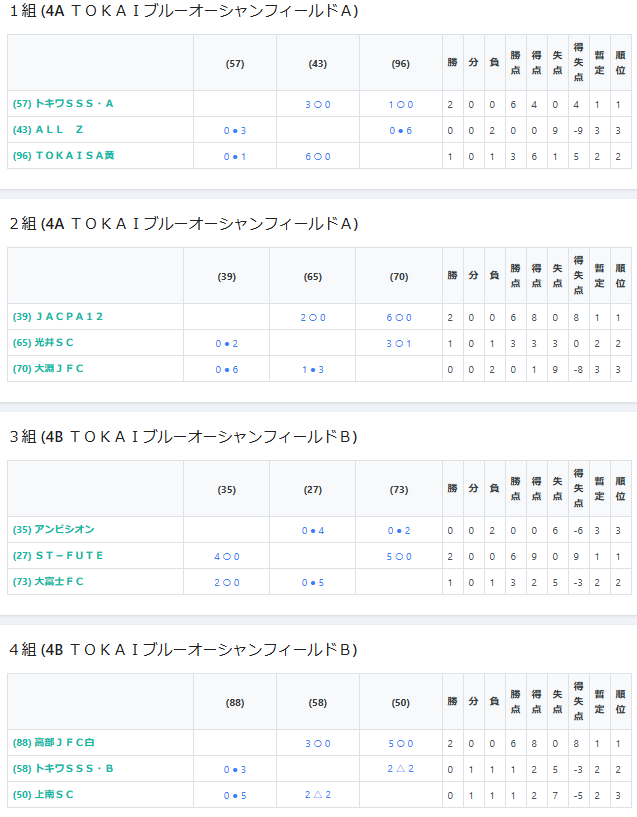Open team link (96) TOKAISA黄

(x=64, y=156)
